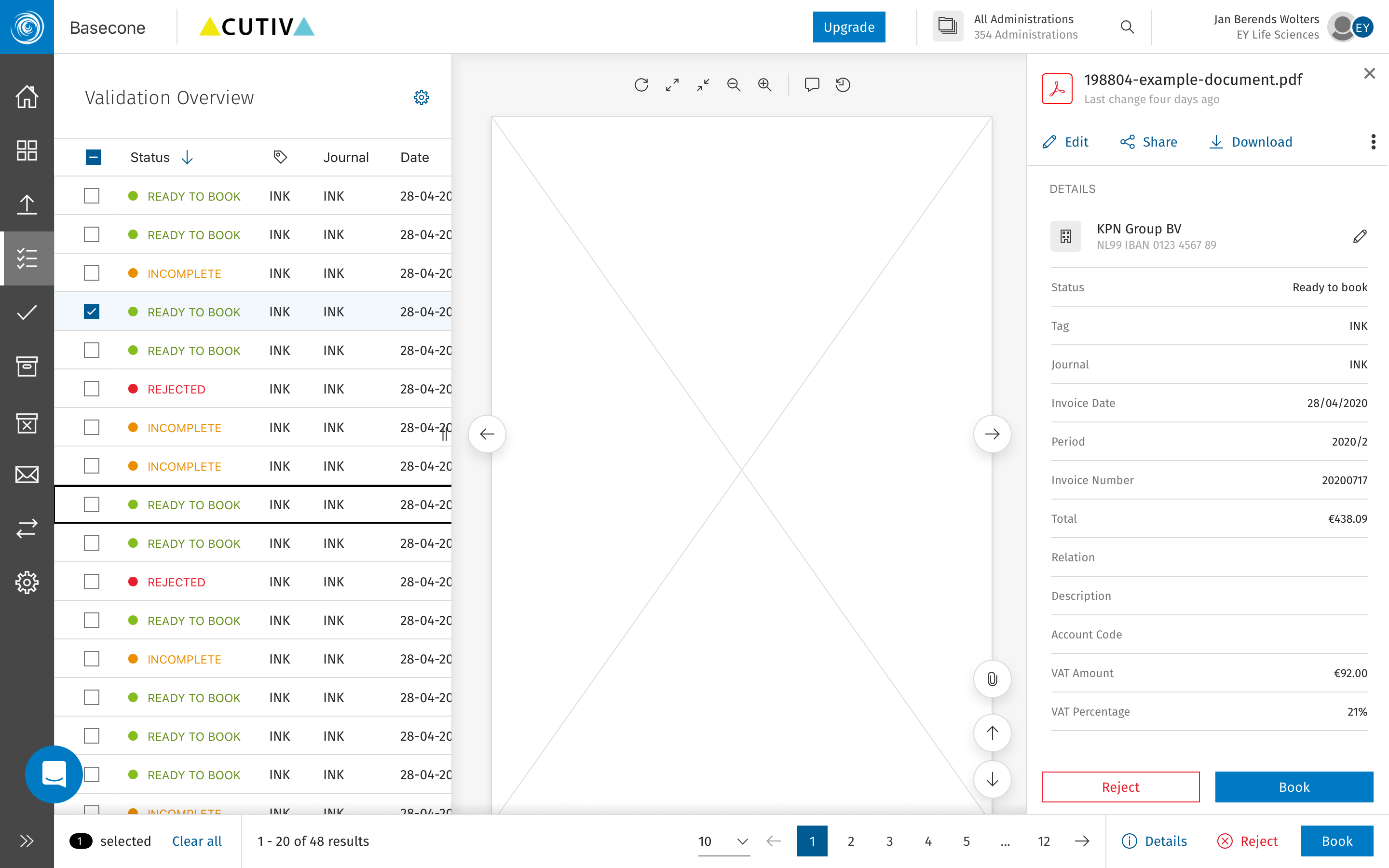Go to next results page arrow
This screenshot has height=868, width=1389.
tap(1082, 841)
